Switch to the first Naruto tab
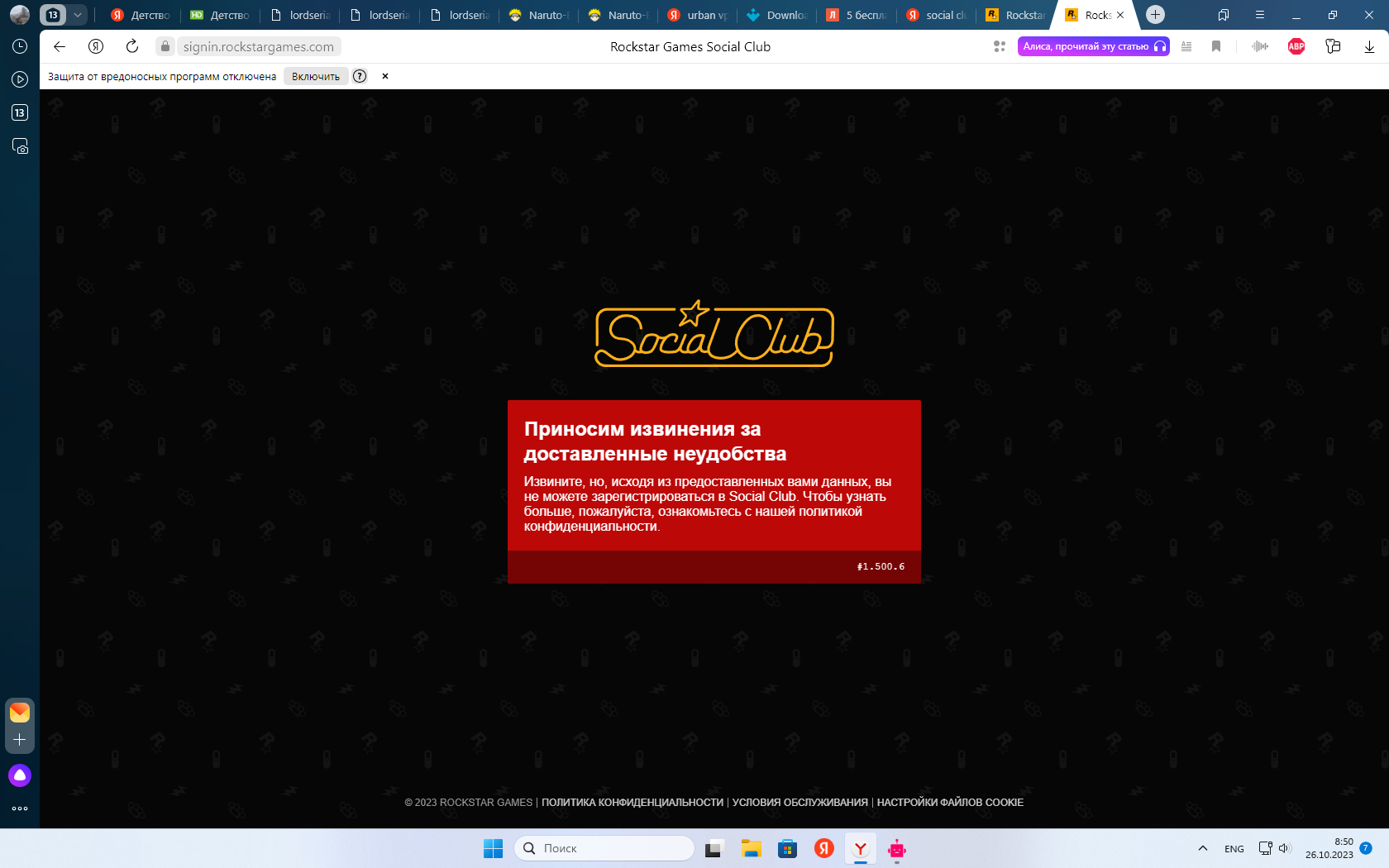This screenshot has height=868, width=1389. [538, 15]
